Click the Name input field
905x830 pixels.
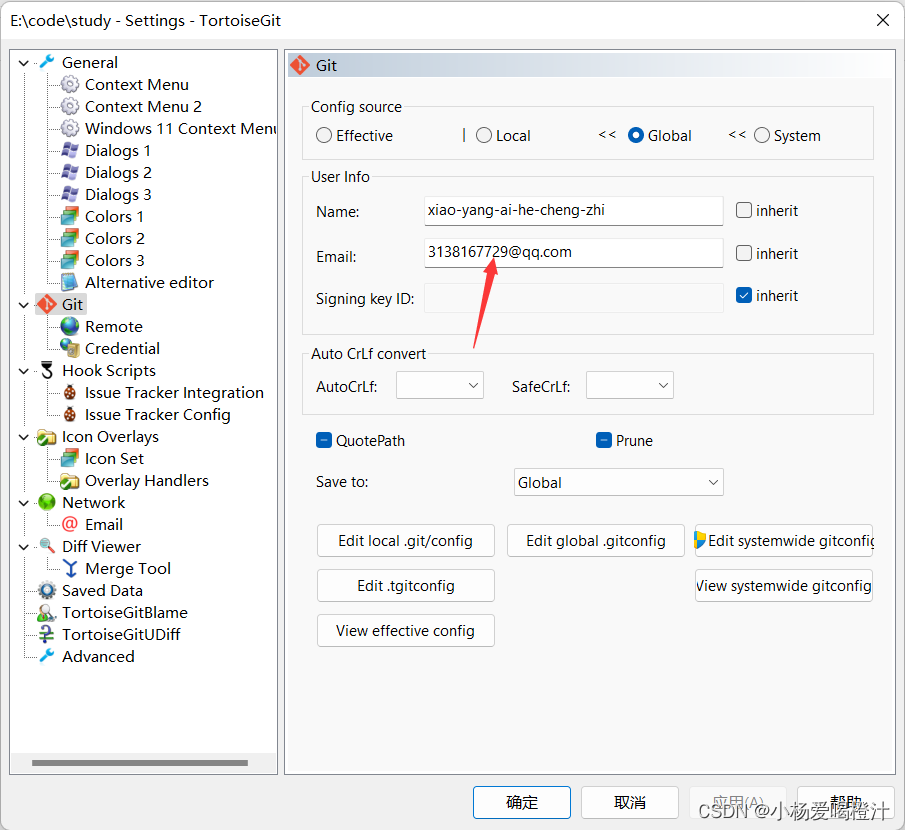[573, 211]
